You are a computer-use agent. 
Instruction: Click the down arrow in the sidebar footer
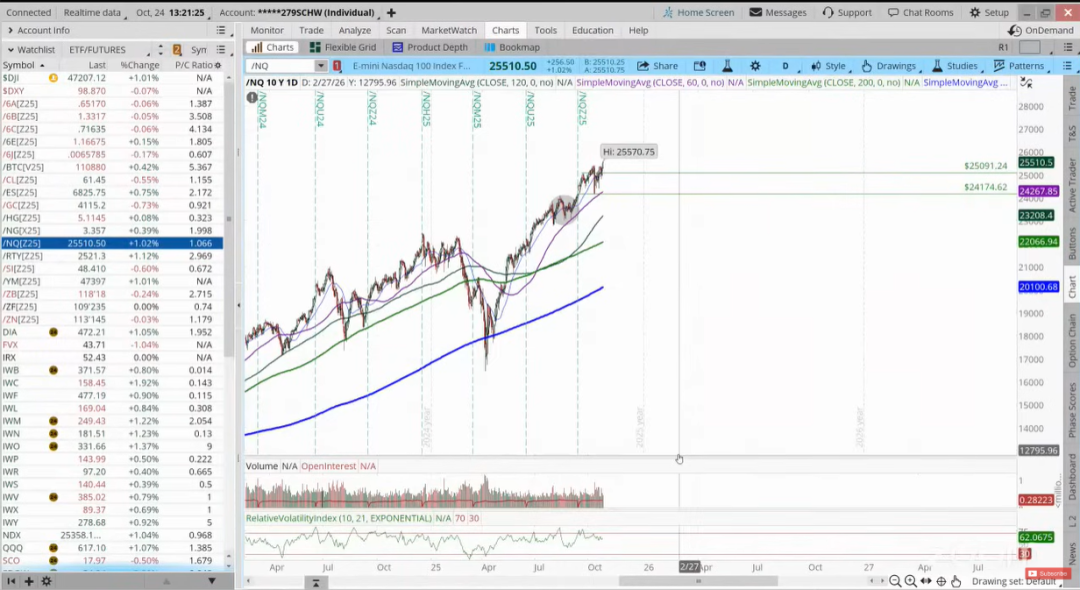(x=211, y=582)
